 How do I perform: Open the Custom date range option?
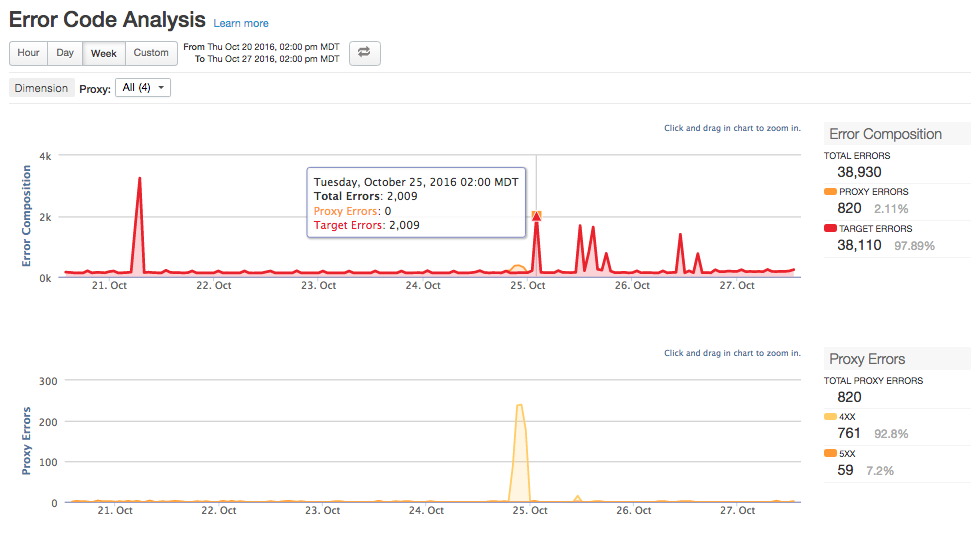151,53
